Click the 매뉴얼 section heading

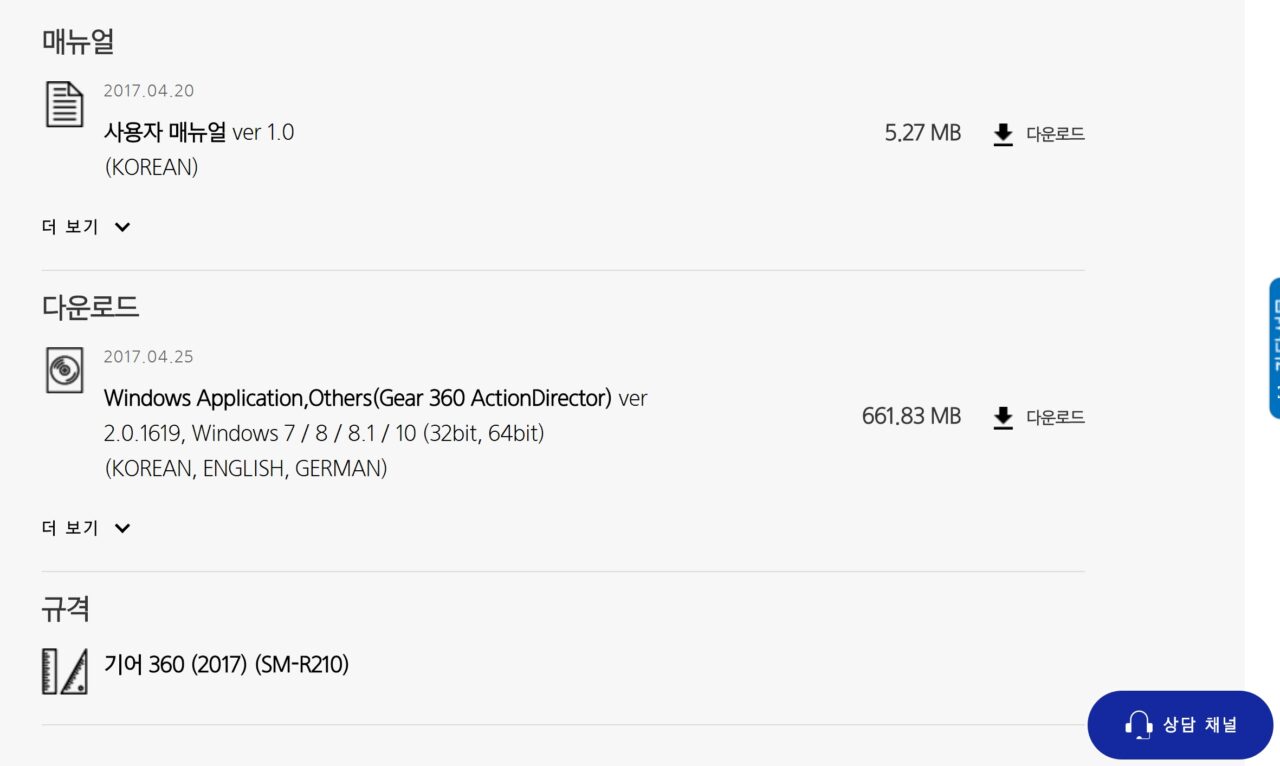pyautogui.click(x=78, y=42)
